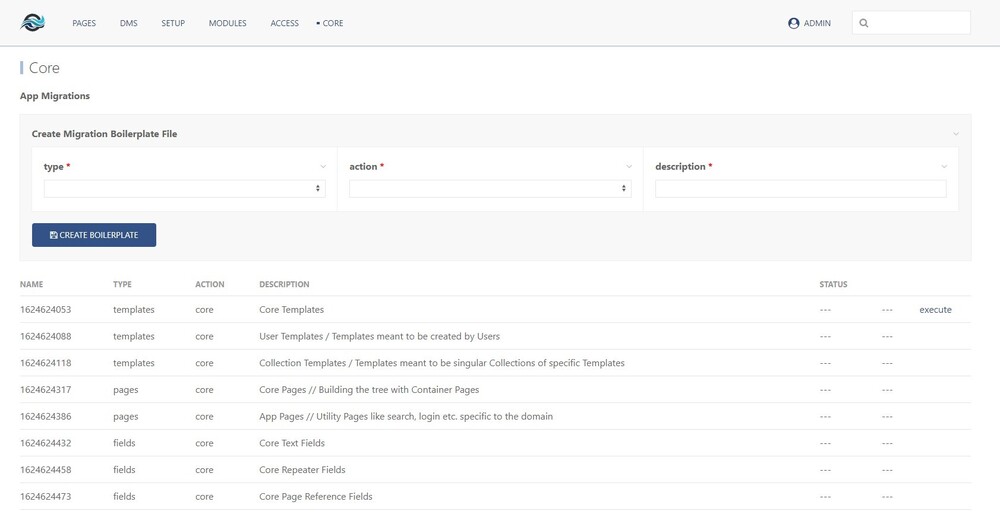Click the Core Repeater Fields description
The image size is (1000, 527).
click(x=302, y=470)
